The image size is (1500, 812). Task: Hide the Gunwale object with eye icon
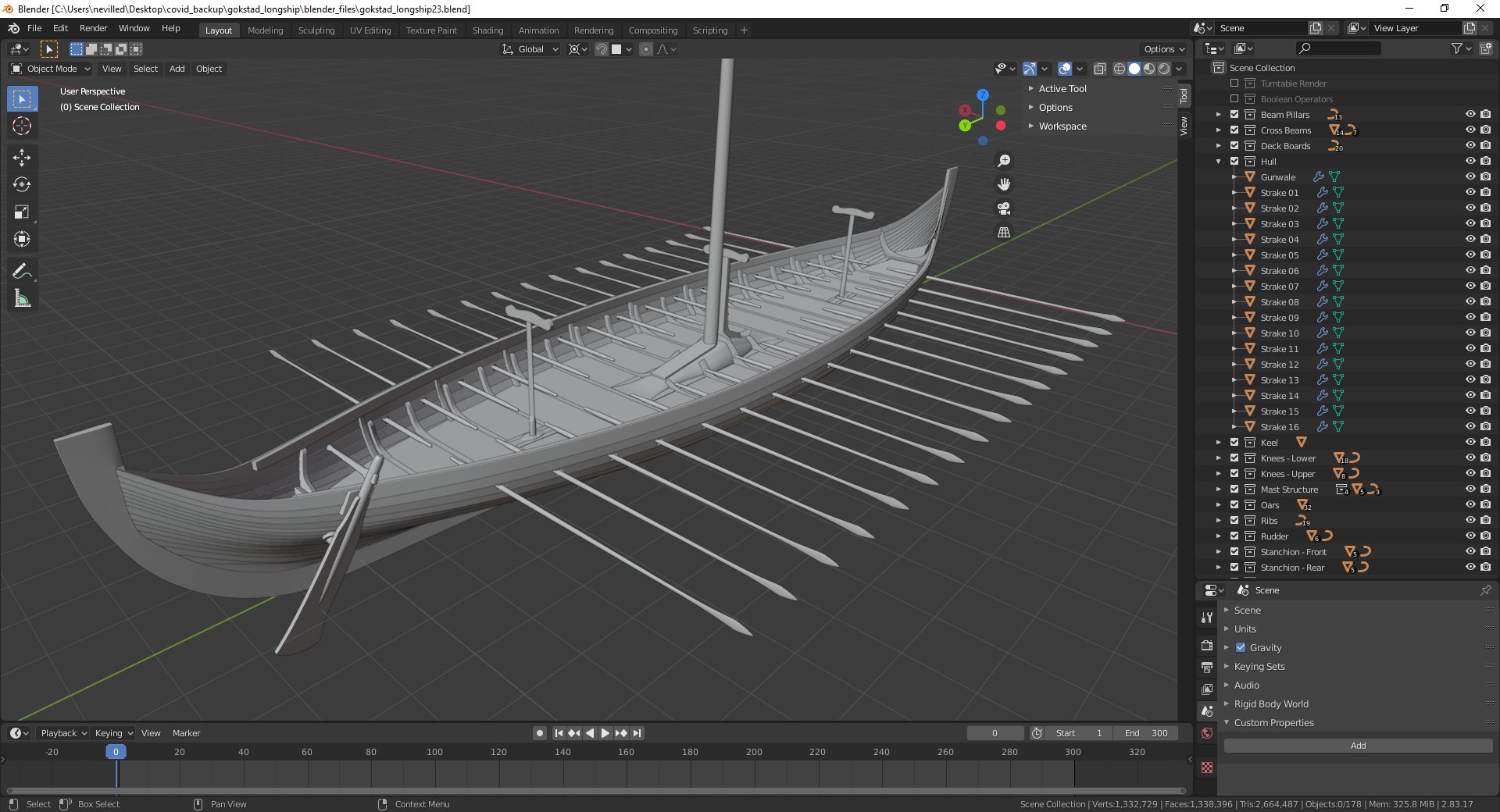(1470, 177)
